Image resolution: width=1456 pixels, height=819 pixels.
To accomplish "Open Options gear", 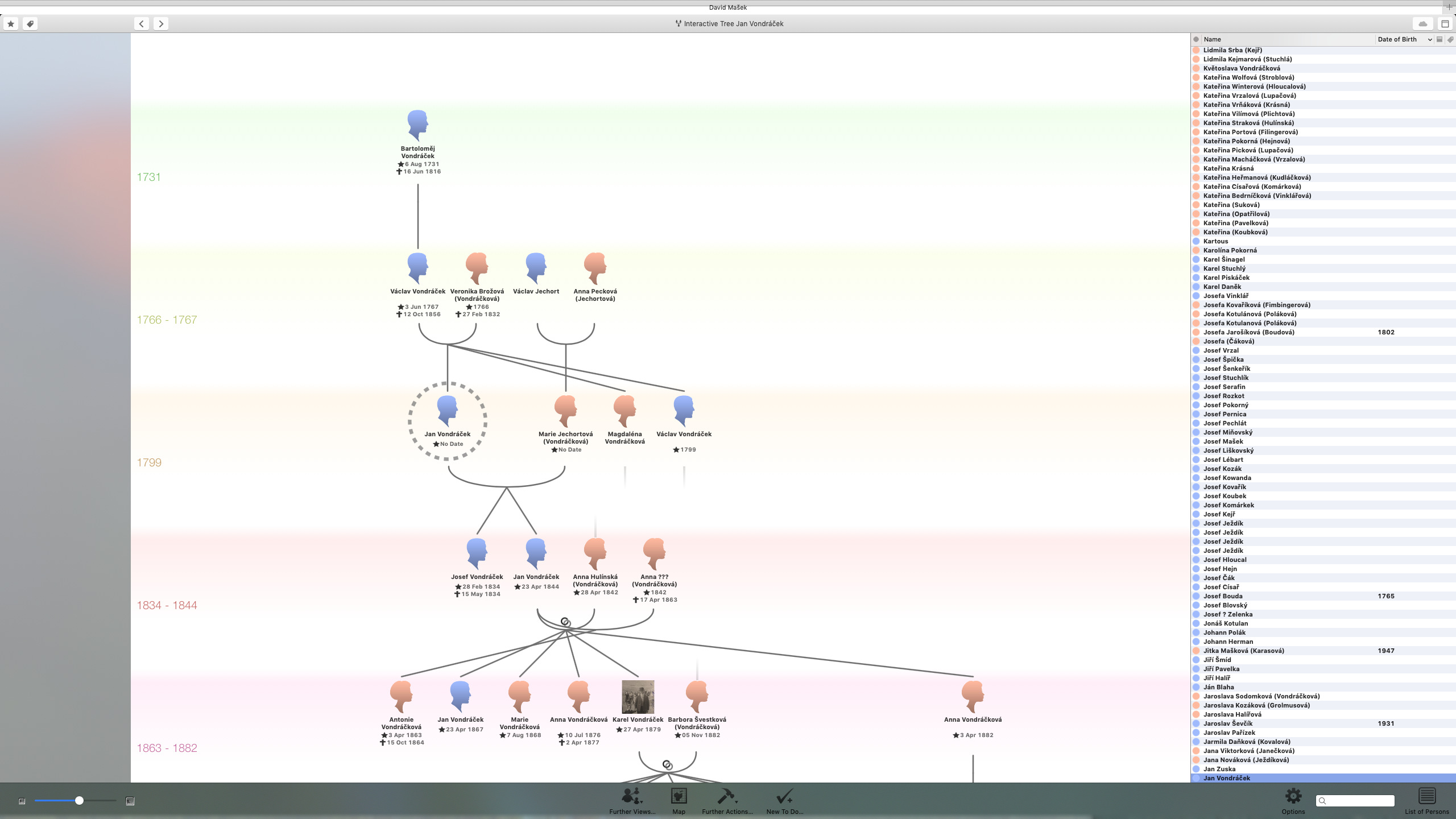I will (1293, 801).
